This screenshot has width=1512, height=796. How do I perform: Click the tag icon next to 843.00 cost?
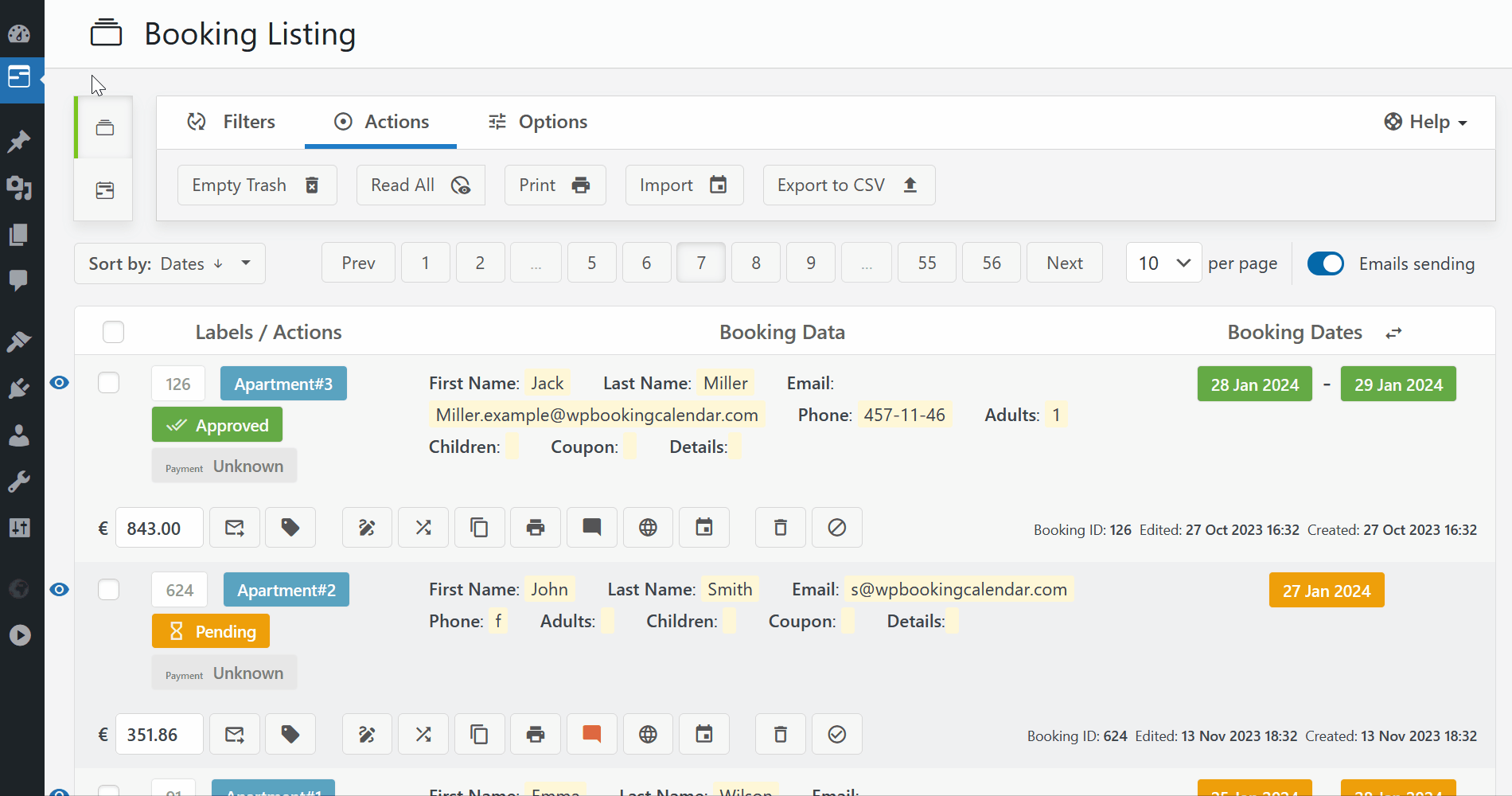coord(290,528)
